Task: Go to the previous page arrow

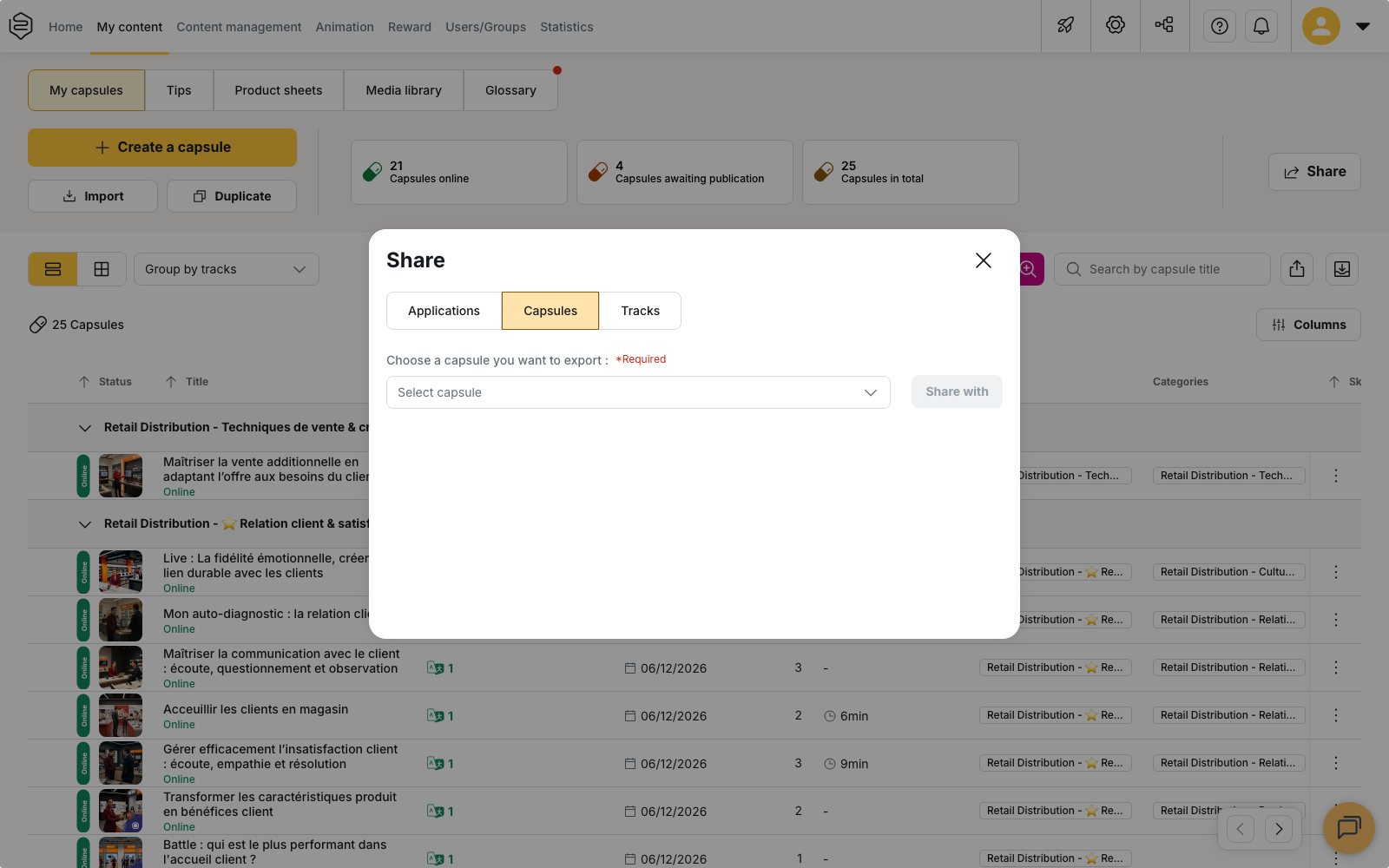Action: point(1241,829)
